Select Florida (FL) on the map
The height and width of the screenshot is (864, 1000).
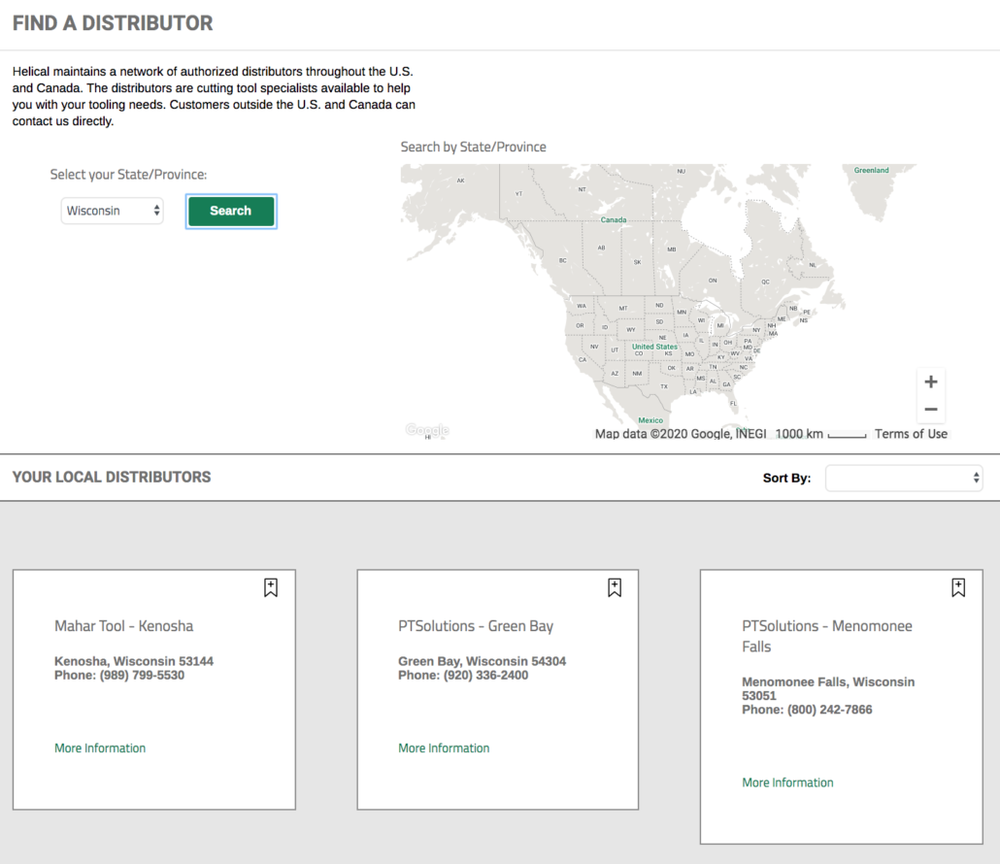point(733,404)
